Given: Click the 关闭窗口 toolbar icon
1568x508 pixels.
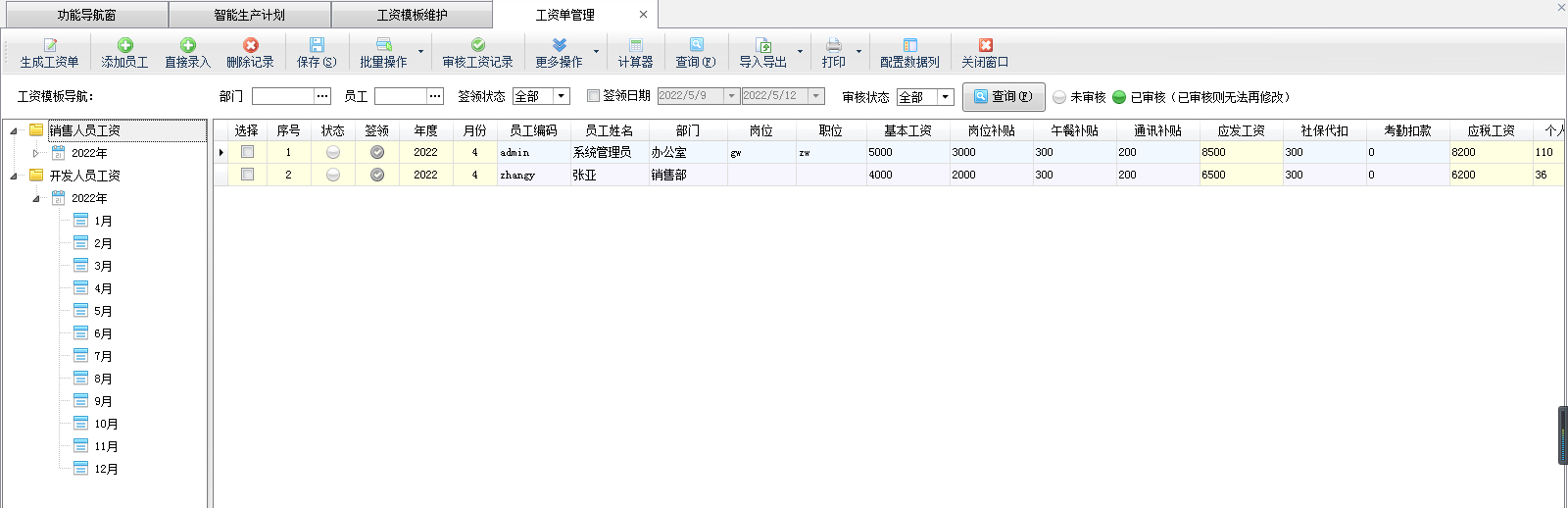Looking at the screenshot, I should tap(985, 45).
